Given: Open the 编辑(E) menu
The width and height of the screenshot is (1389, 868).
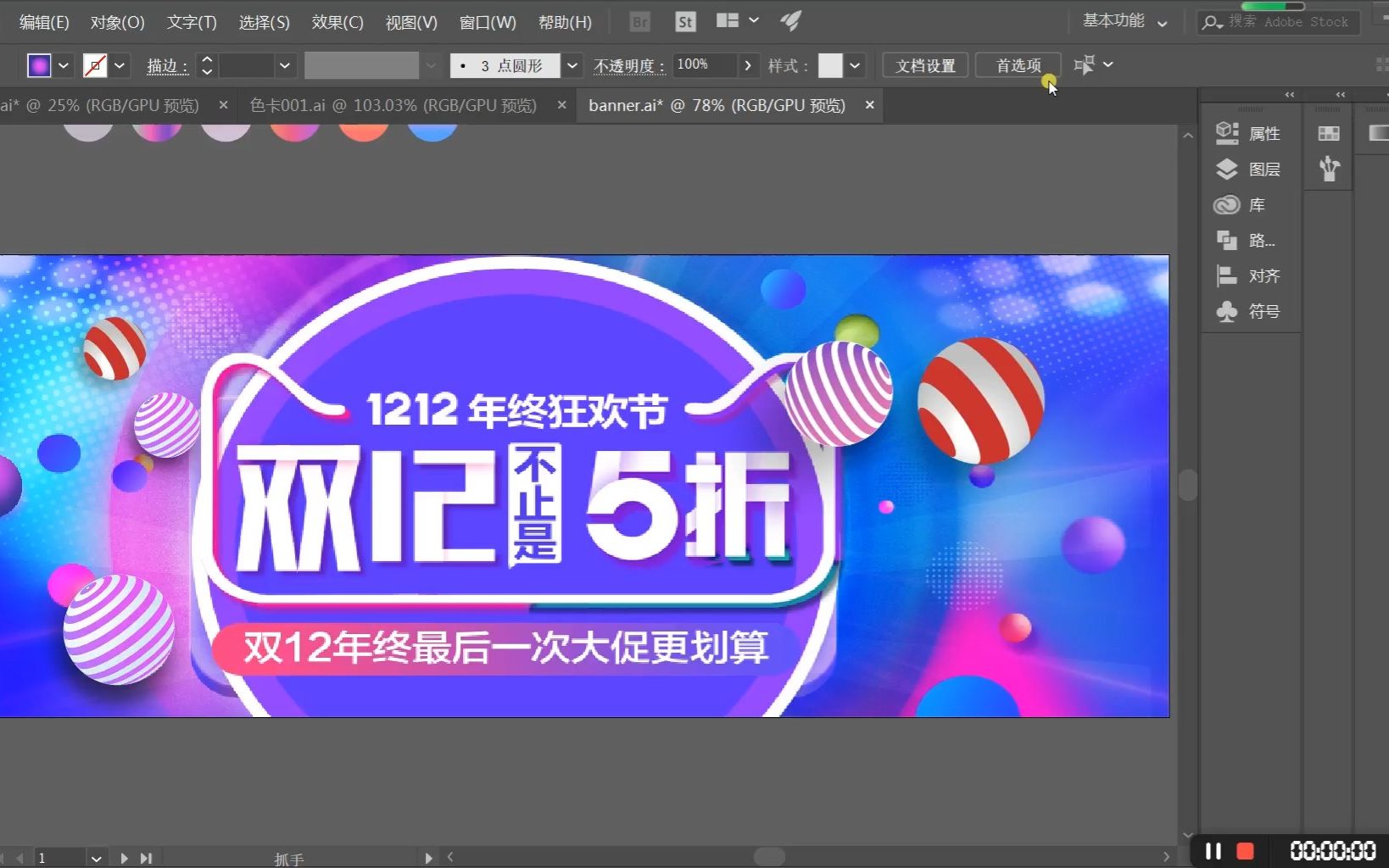Looking at the screenshot, I should [x=44, y=22].
